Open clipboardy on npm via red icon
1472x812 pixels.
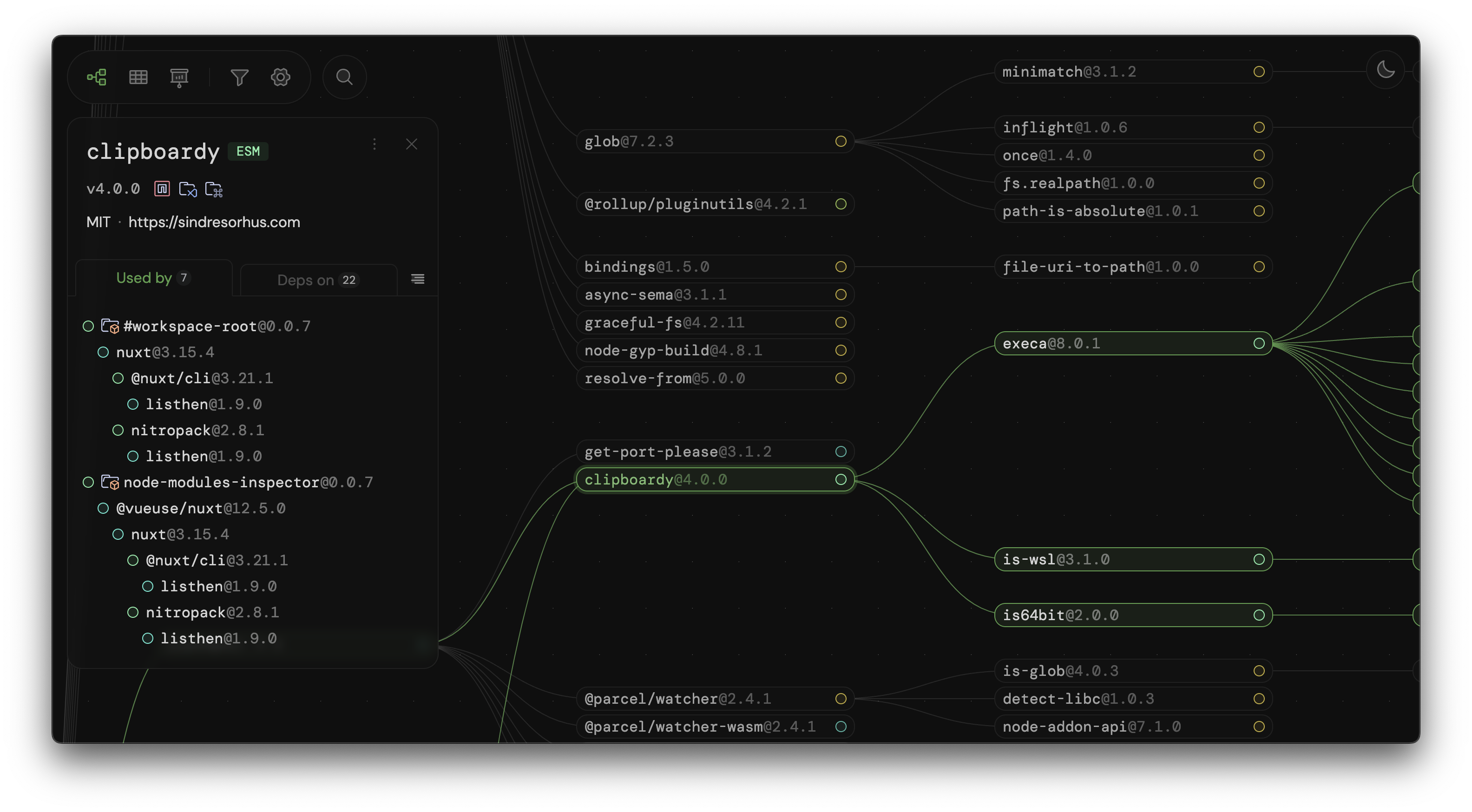[162, 189]
